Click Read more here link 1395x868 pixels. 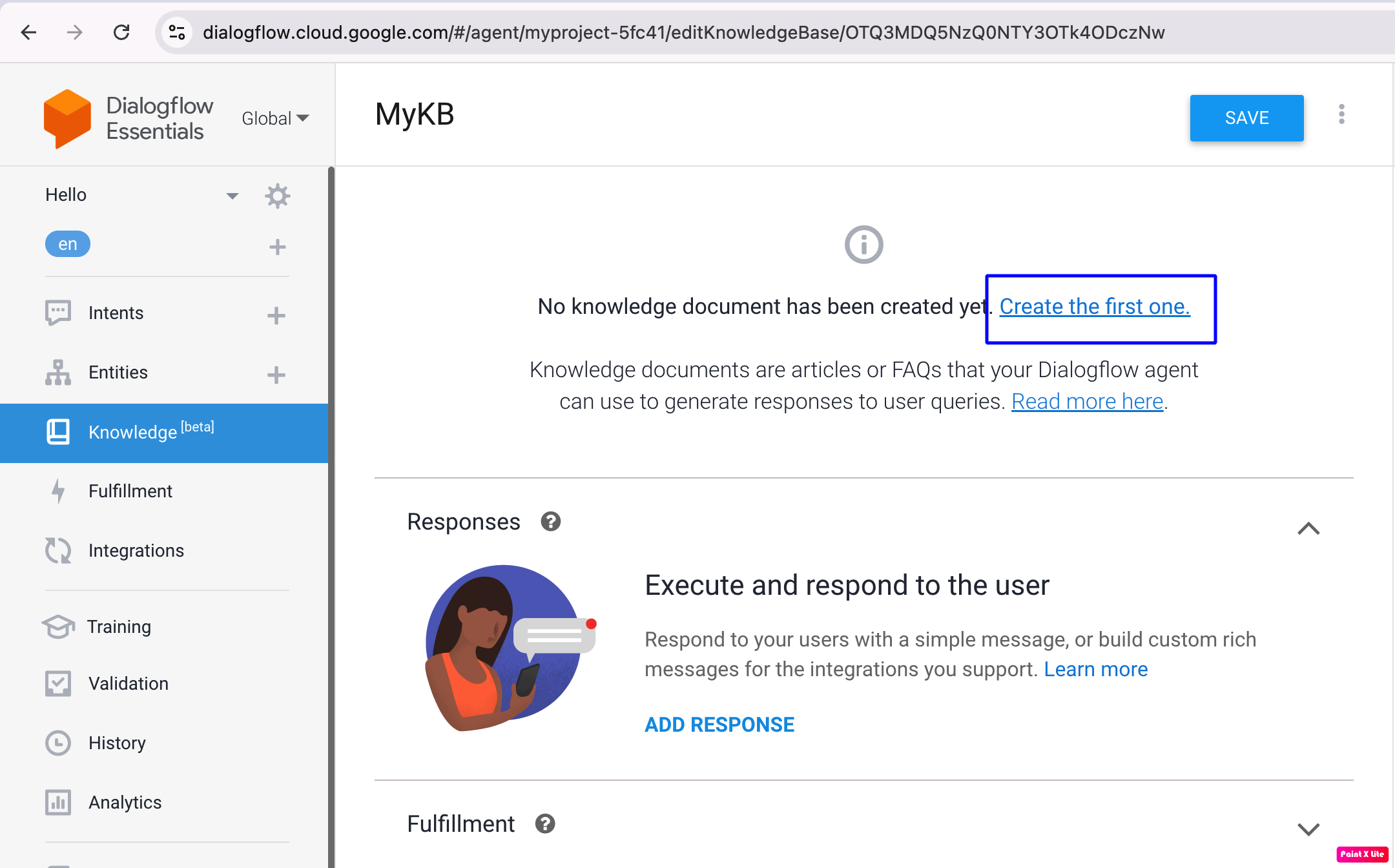click(1088, 401)
